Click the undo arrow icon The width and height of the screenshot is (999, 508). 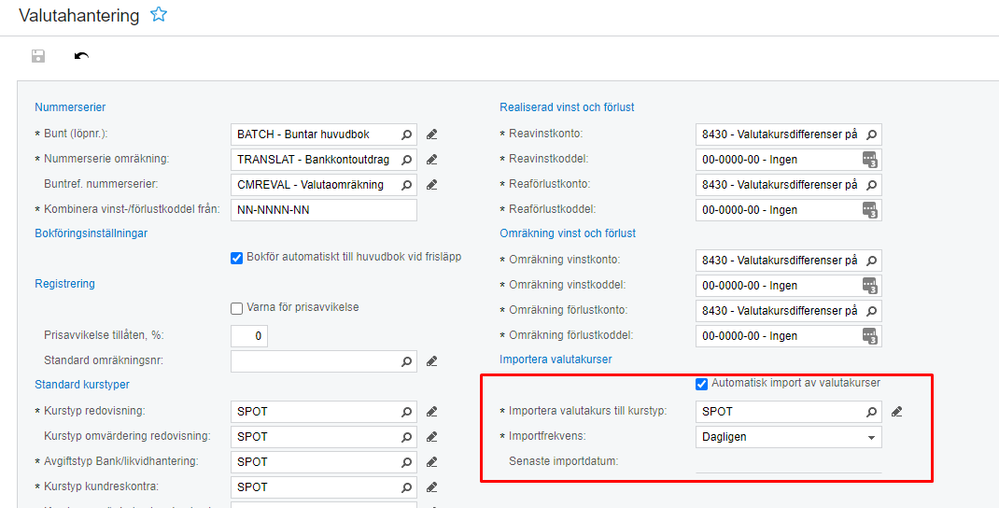click(x=82, y=56)
